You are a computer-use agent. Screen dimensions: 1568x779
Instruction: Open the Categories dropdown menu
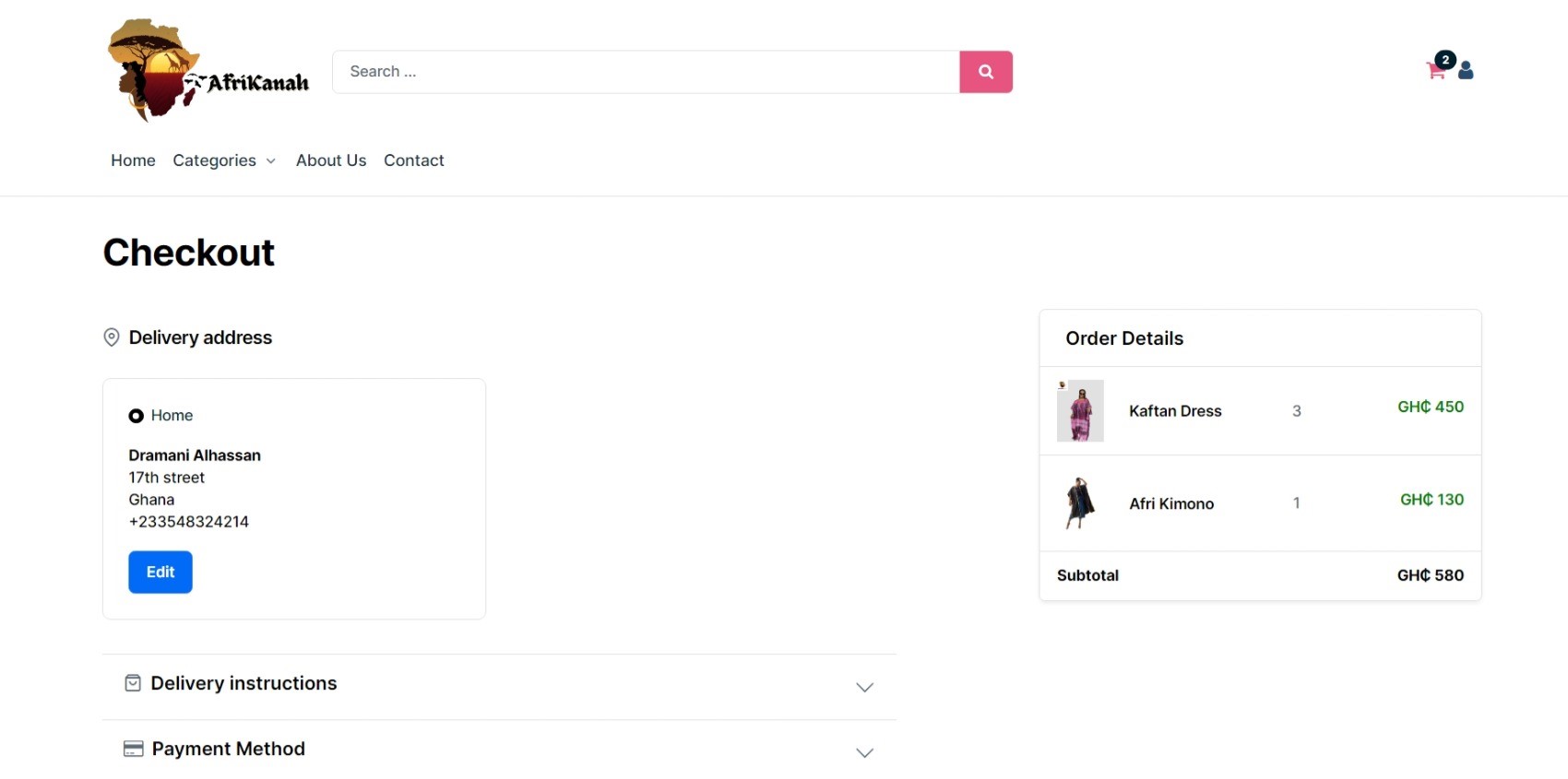[224, 160]
